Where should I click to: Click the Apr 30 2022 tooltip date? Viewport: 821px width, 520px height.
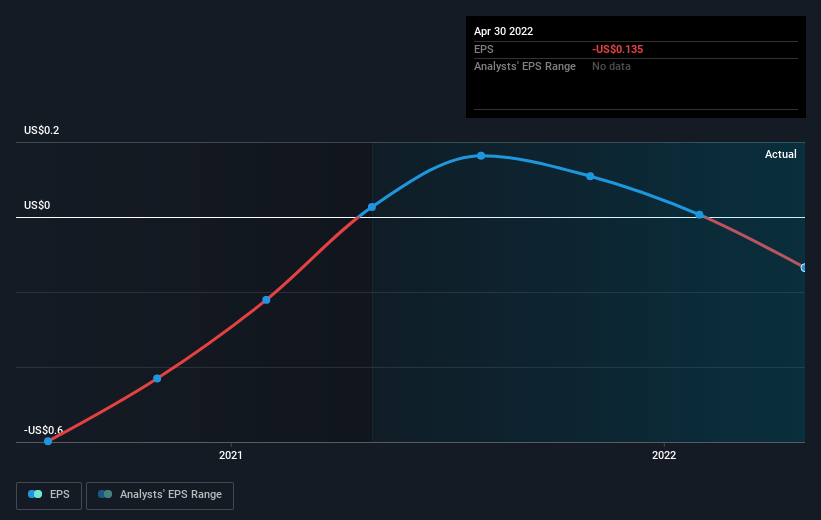tap(504, 31)
